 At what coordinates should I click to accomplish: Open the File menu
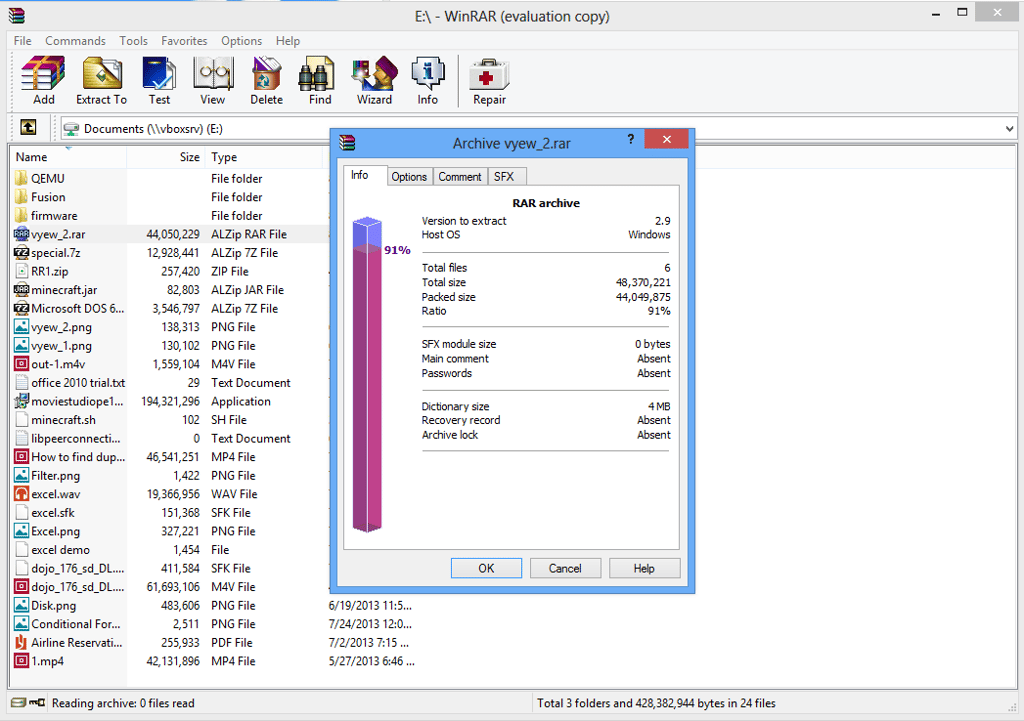pyautogui.click(x=22, y=40)
